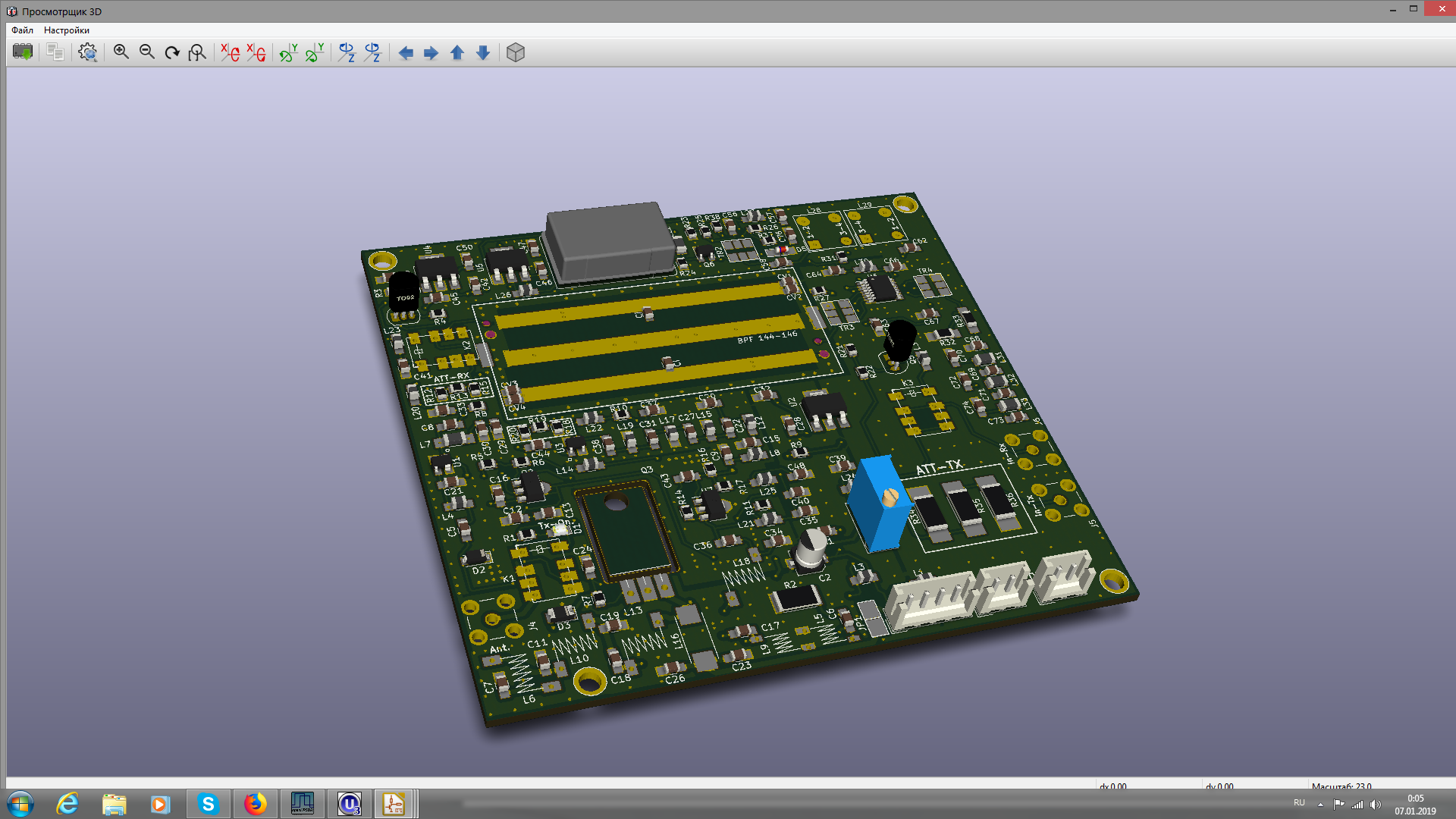
Task: Click the zoom in magnifier
Action: click(x=121, y=52)
